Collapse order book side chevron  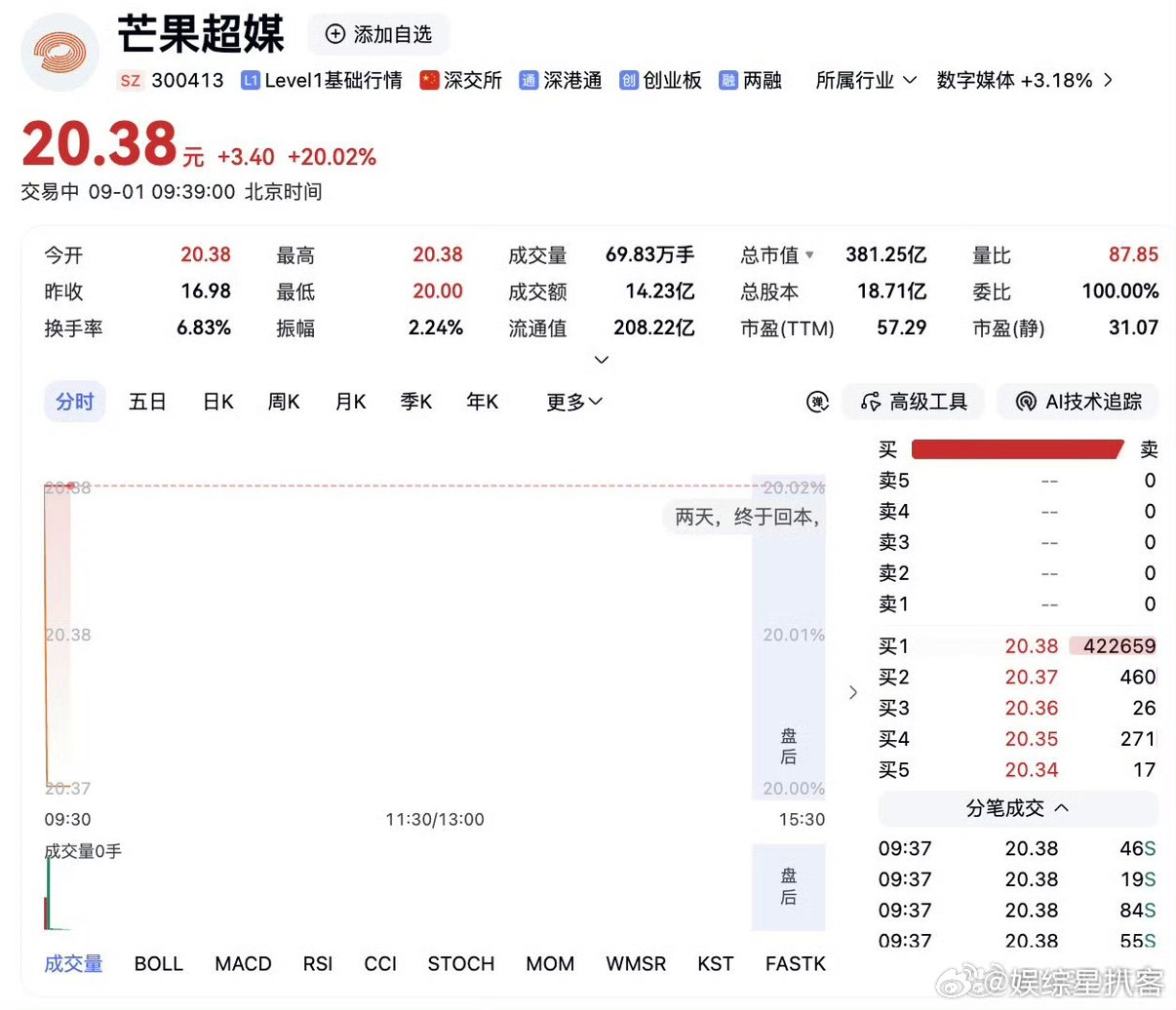pos(853,692)
